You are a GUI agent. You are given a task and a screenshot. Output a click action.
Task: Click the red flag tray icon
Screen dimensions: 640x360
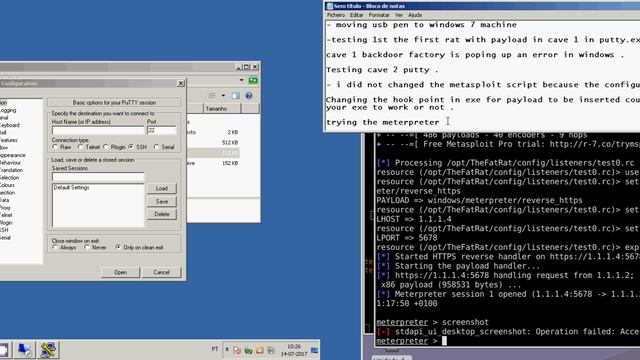237,350
